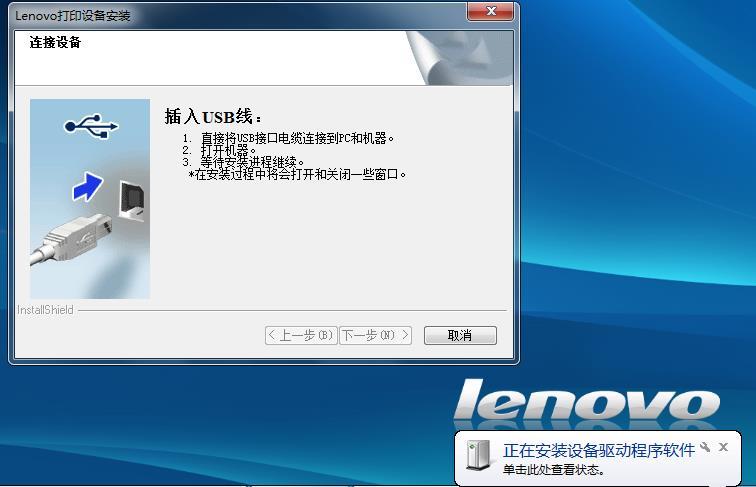Proceed with the 下一步 (N) button
The height and width of the screenshot is (487, 756).
pos(376,335)
